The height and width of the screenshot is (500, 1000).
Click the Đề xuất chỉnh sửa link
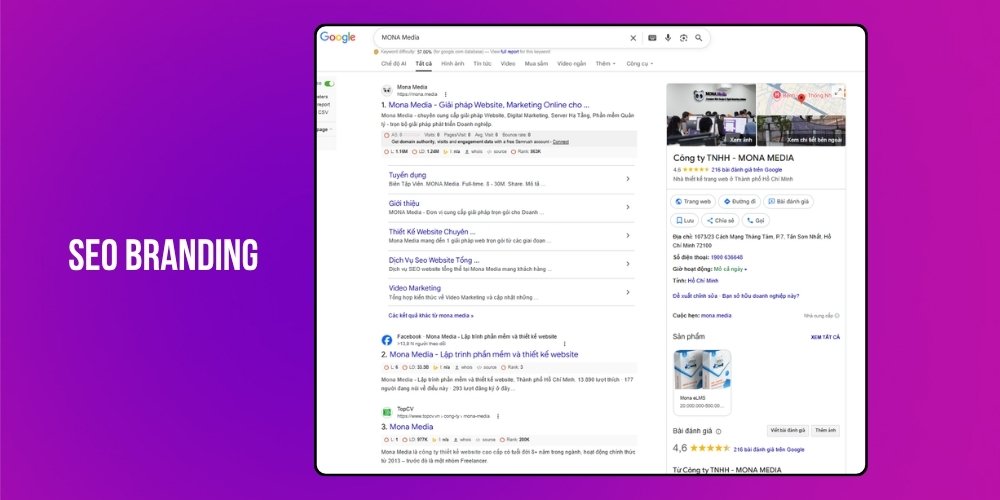click(x=695, y=296)
